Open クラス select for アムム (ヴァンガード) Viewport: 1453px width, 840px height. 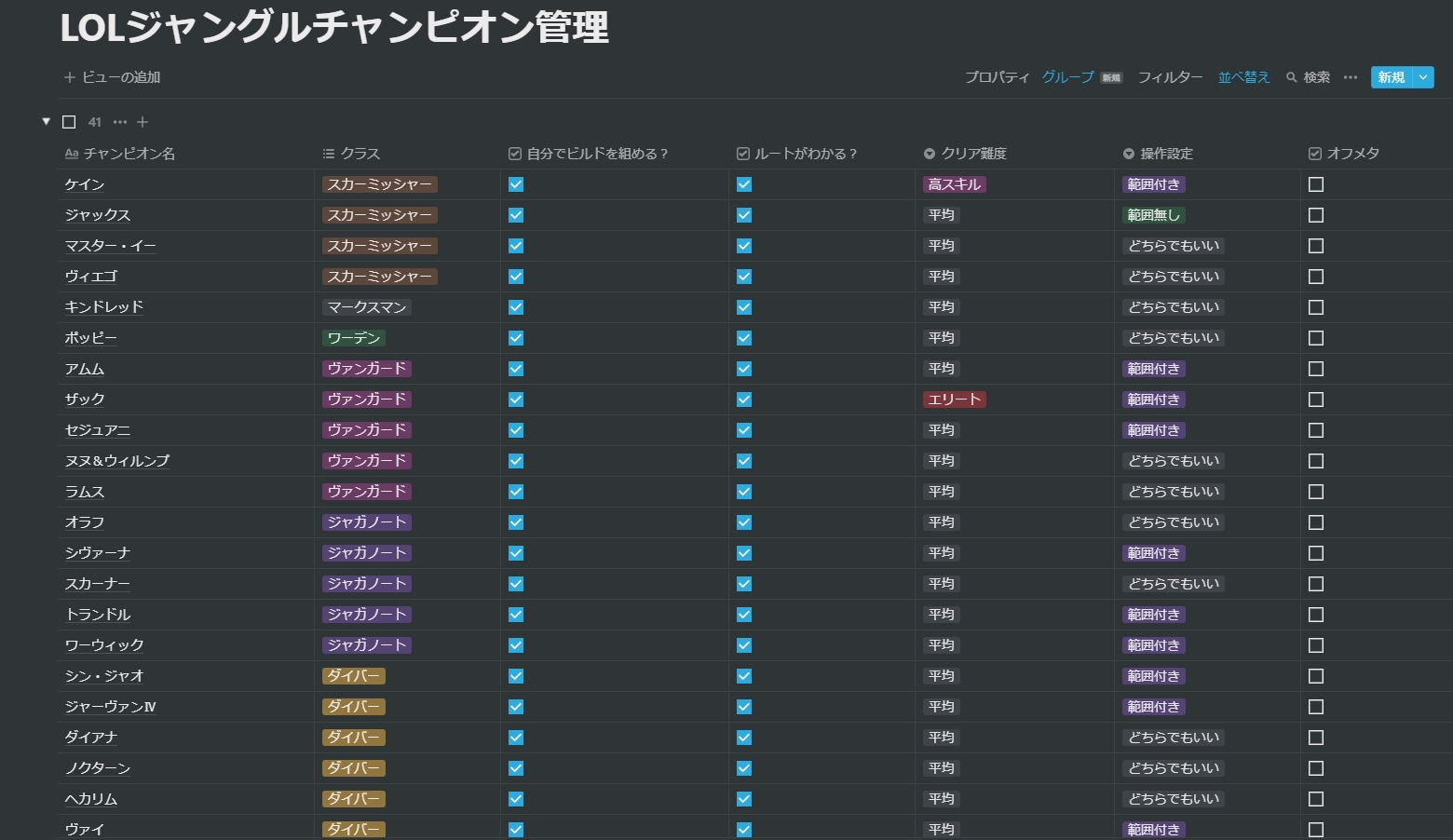point(366,369)
